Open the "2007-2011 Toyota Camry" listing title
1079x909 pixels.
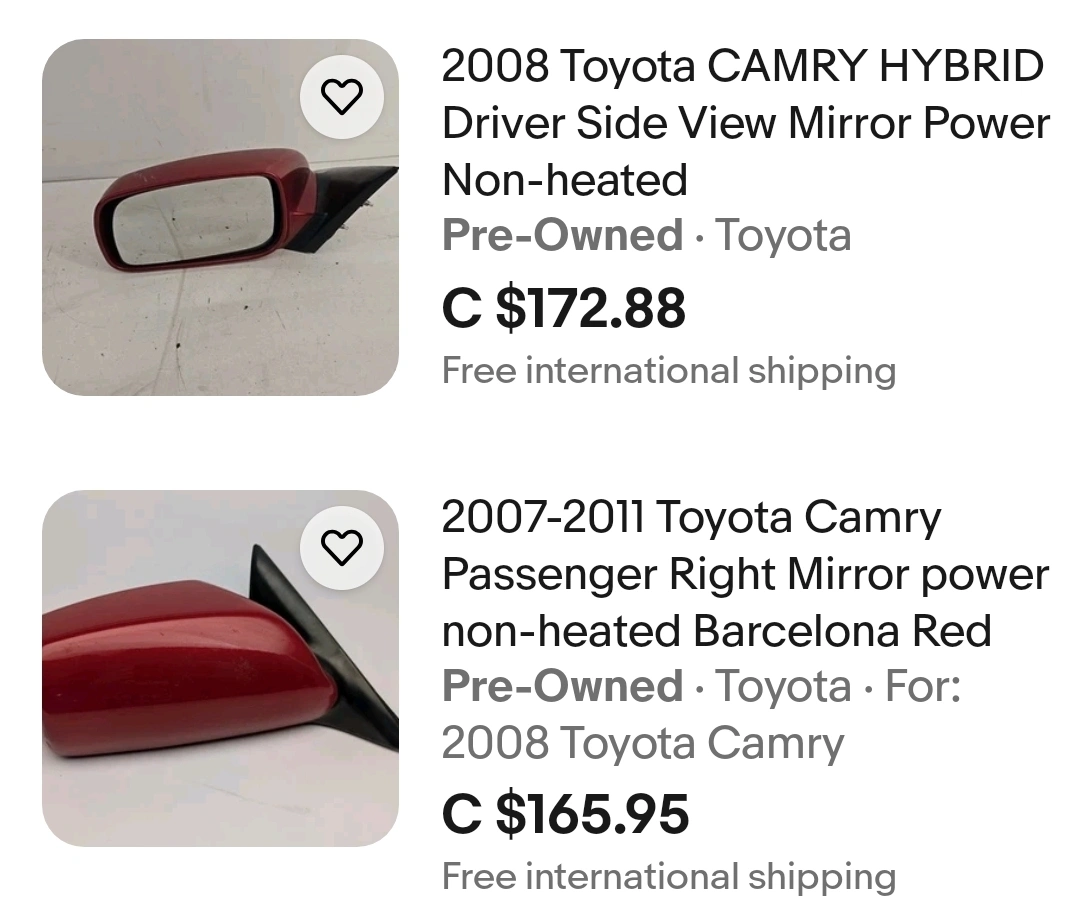click(x=691, y=518)
